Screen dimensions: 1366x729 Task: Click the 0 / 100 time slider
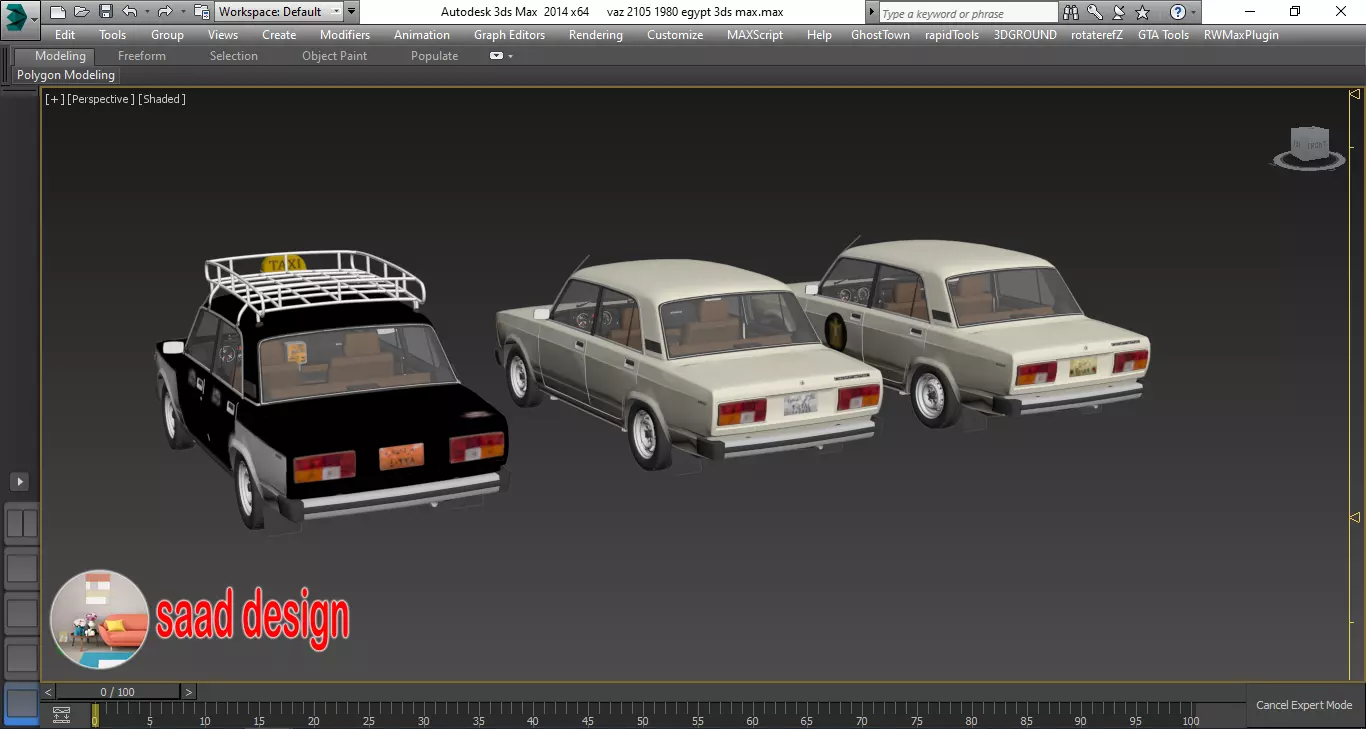(x=118, y=692)
